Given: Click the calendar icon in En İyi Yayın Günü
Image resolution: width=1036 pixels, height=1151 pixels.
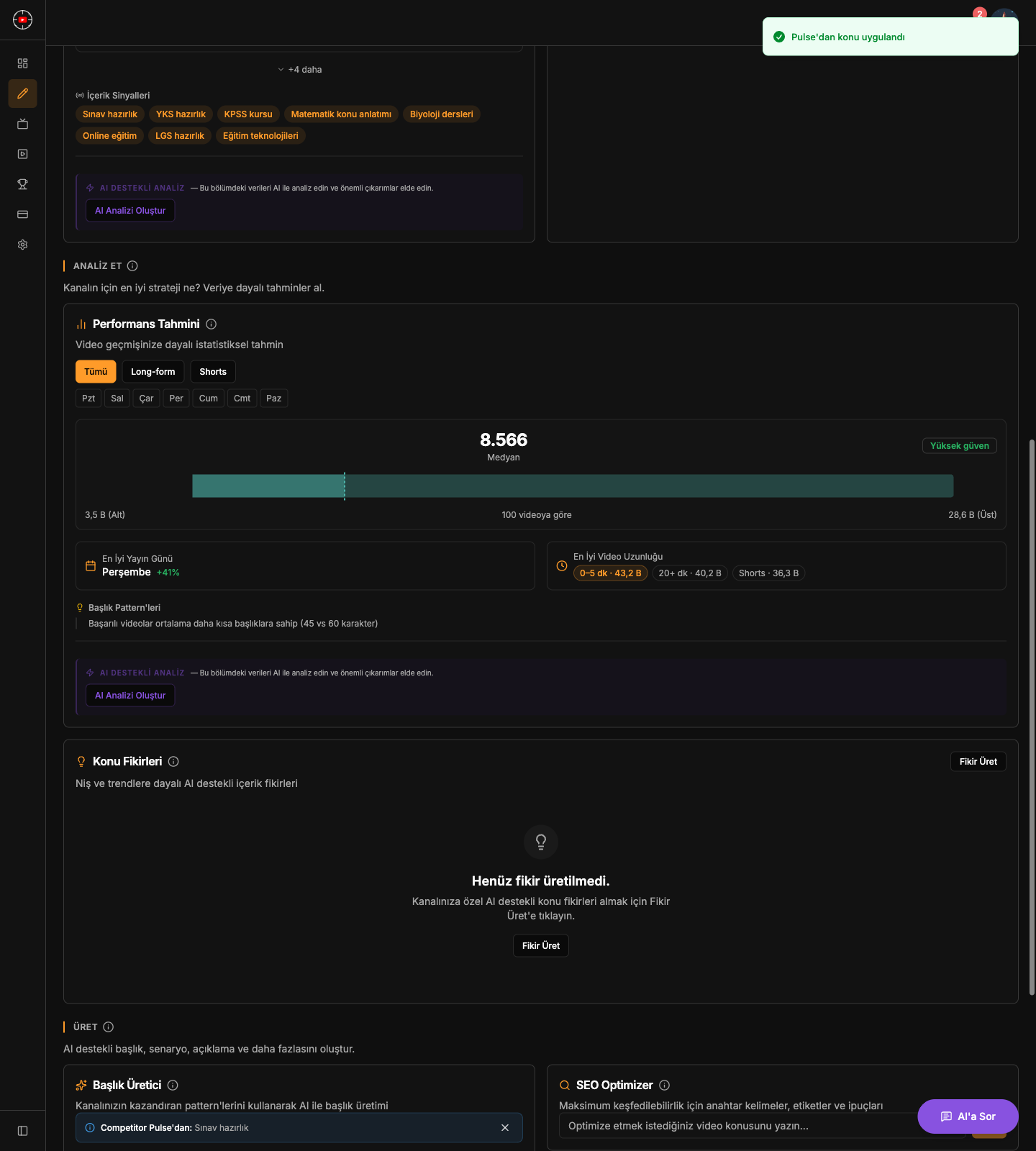Looking at the screenshot, I should click(x=91, y=566).
